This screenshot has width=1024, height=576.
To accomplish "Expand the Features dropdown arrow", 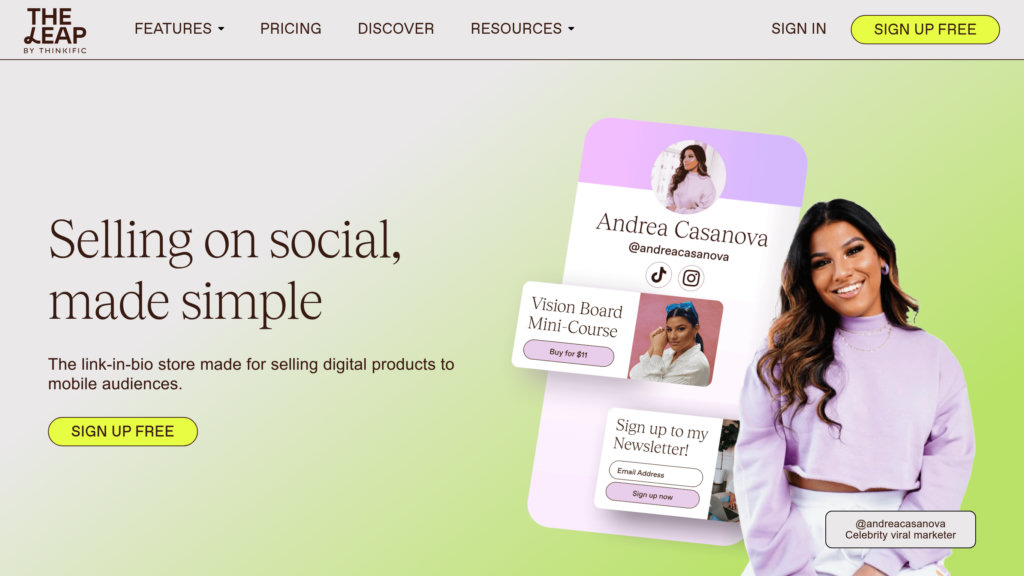I will (221, 29).
